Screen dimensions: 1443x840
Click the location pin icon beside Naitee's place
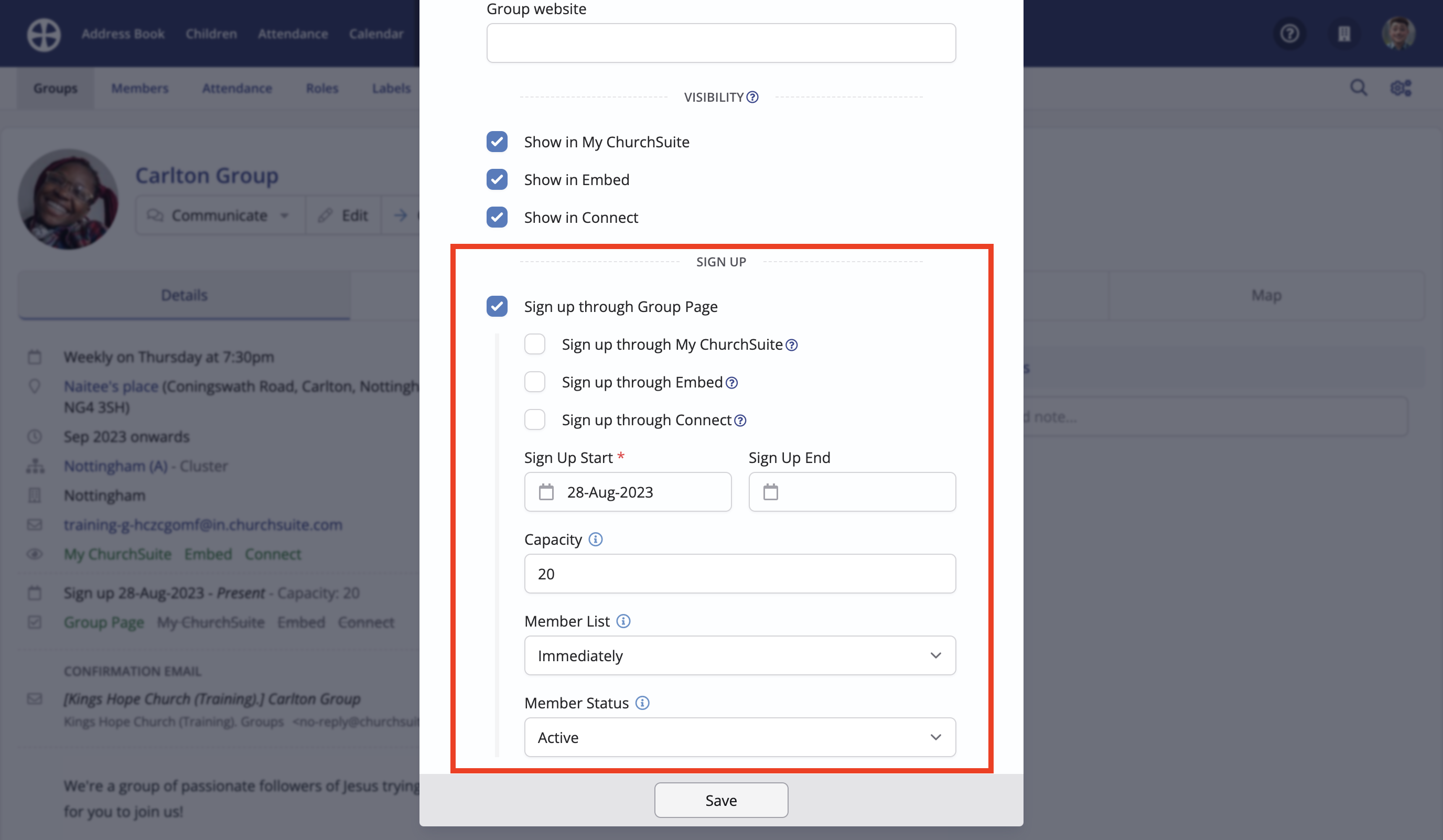coord(35,386)
